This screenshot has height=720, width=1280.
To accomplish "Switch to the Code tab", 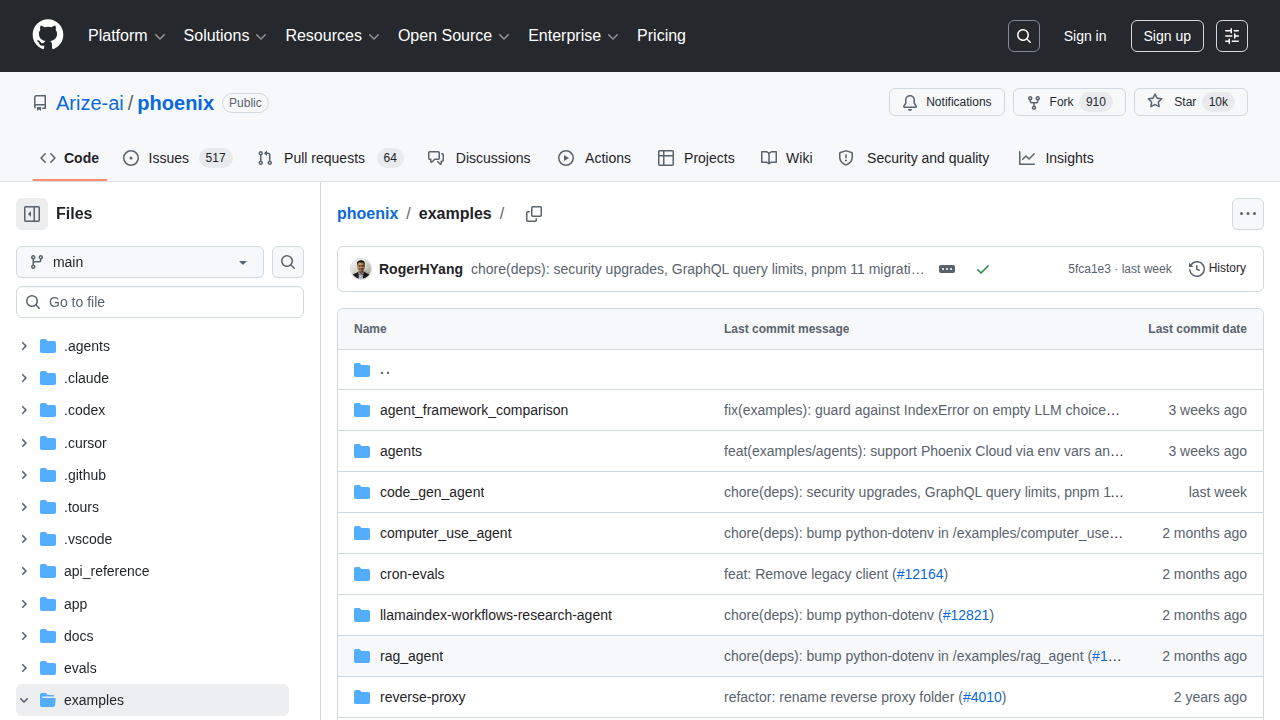I will [x=70, y=158].
